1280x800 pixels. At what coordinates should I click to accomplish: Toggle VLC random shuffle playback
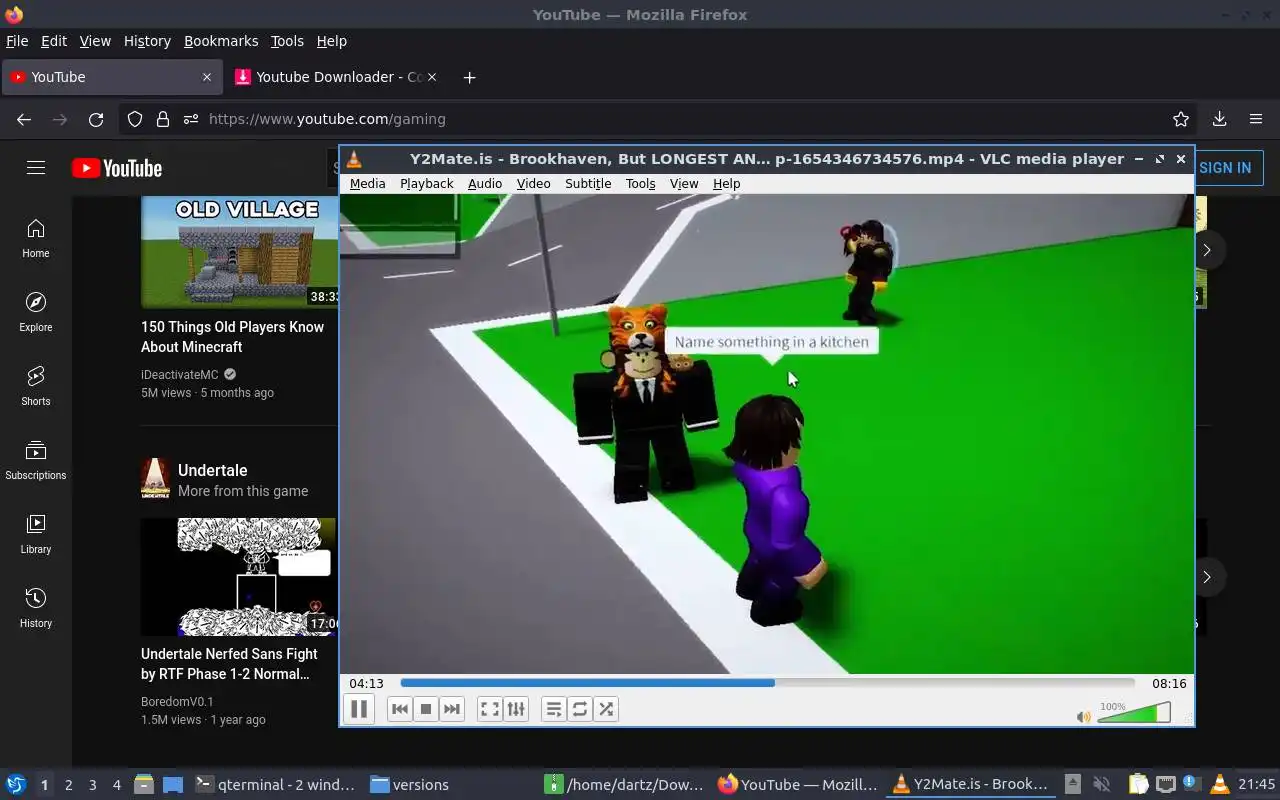tap(606, 709)
